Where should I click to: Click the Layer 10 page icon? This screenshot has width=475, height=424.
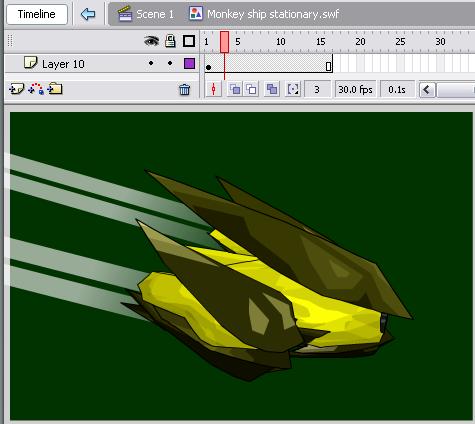click(30, 63)
